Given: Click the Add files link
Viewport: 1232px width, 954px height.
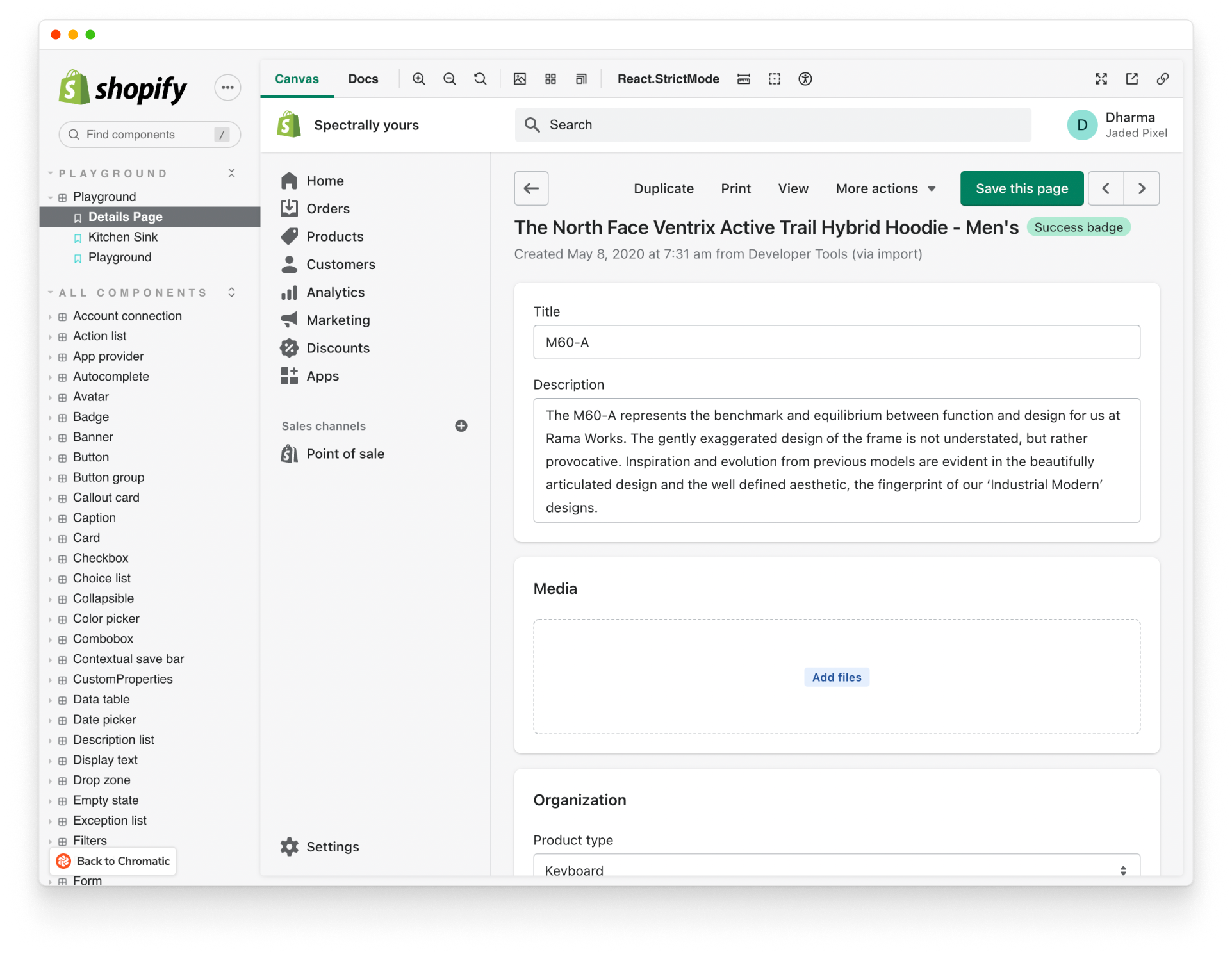Looking at the screenshot, I should click(x=837, y=677).
